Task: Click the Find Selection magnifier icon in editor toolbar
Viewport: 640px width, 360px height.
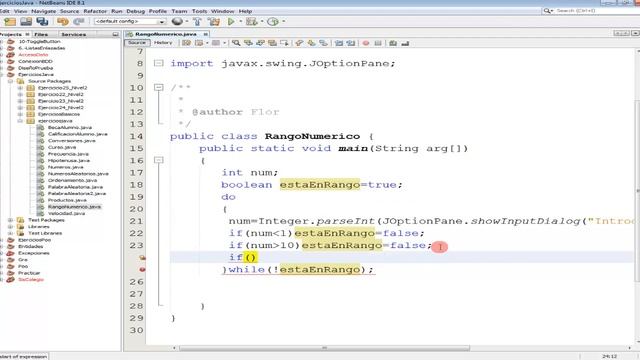Action: tap(236, 43)
